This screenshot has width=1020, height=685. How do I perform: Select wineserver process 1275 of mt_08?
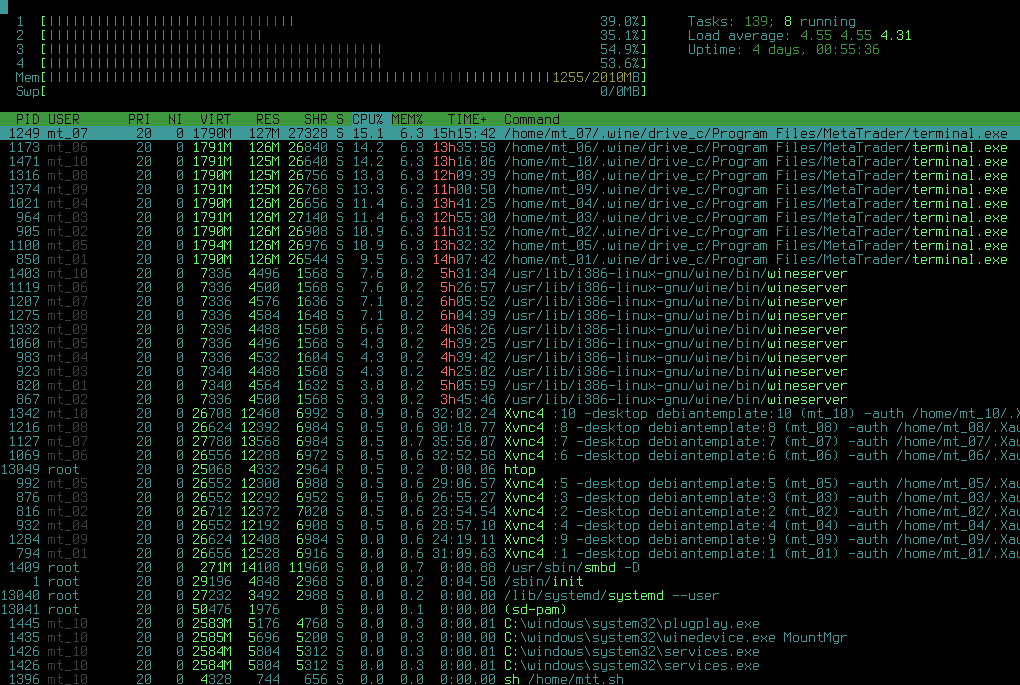(510, 315)
